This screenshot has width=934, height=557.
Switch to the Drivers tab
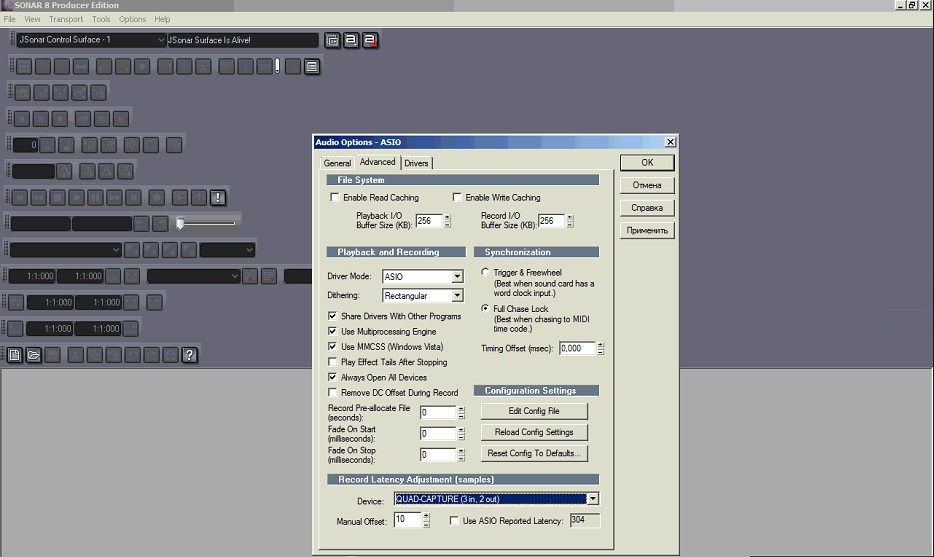coord(416,163)
